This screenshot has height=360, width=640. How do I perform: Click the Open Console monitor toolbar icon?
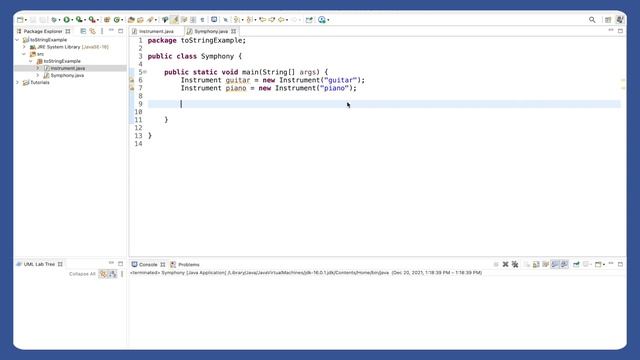214,20
